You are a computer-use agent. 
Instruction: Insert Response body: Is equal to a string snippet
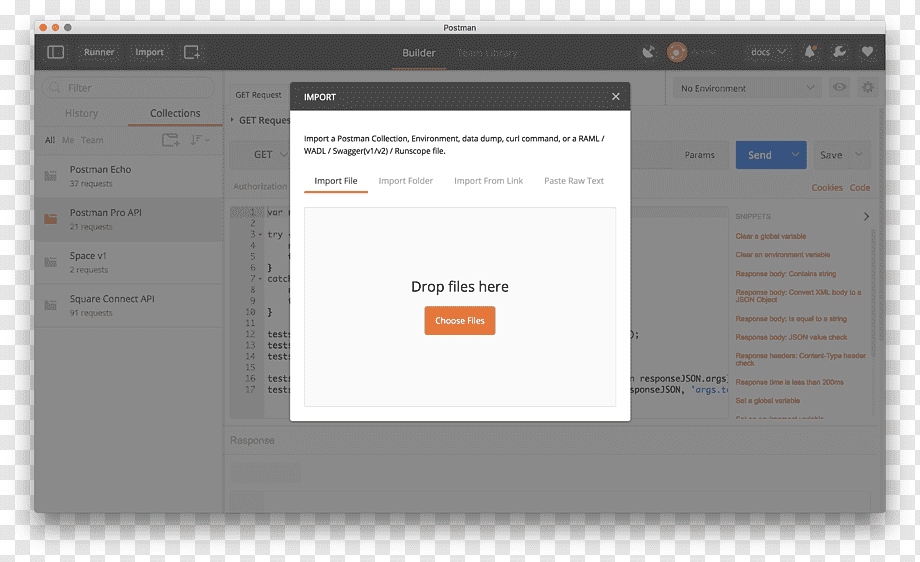pyautogui.click(x=791, y=319)
